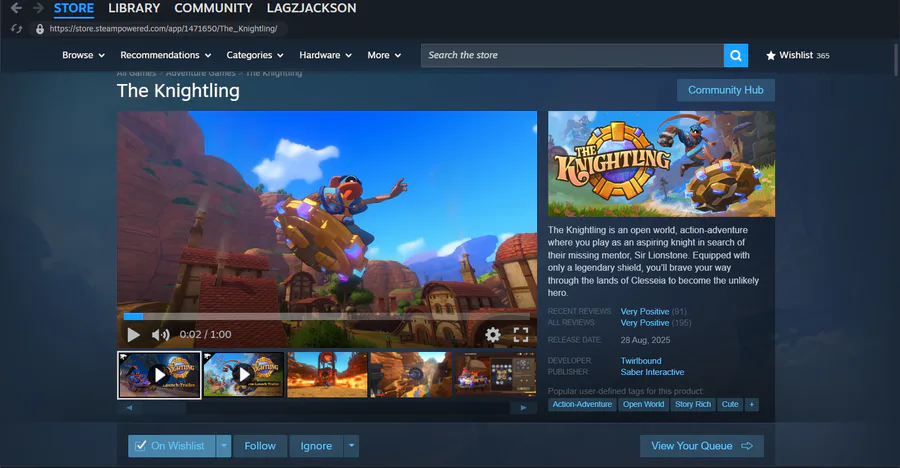Image resolution: width=900 pixels, height=468 pixels.
Task: Open video settings gear
Action: tap(492, 335)
